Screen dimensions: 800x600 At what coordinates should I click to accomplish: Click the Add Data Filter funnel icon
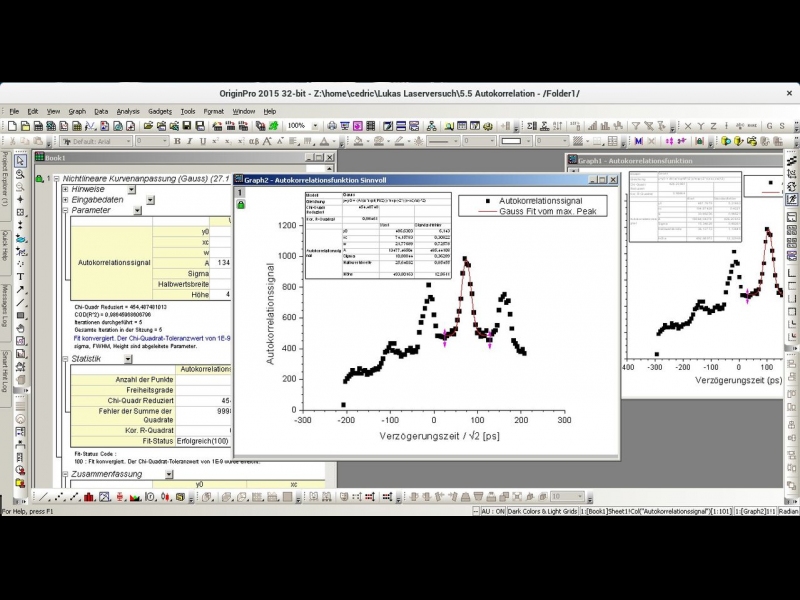pos(636,126)
